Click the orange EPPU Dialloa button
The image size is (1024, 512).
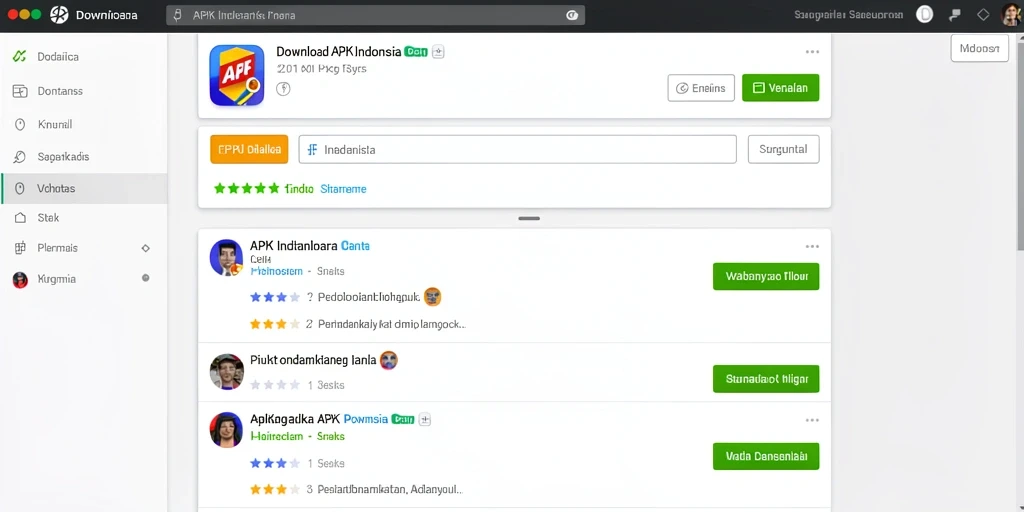249,149
